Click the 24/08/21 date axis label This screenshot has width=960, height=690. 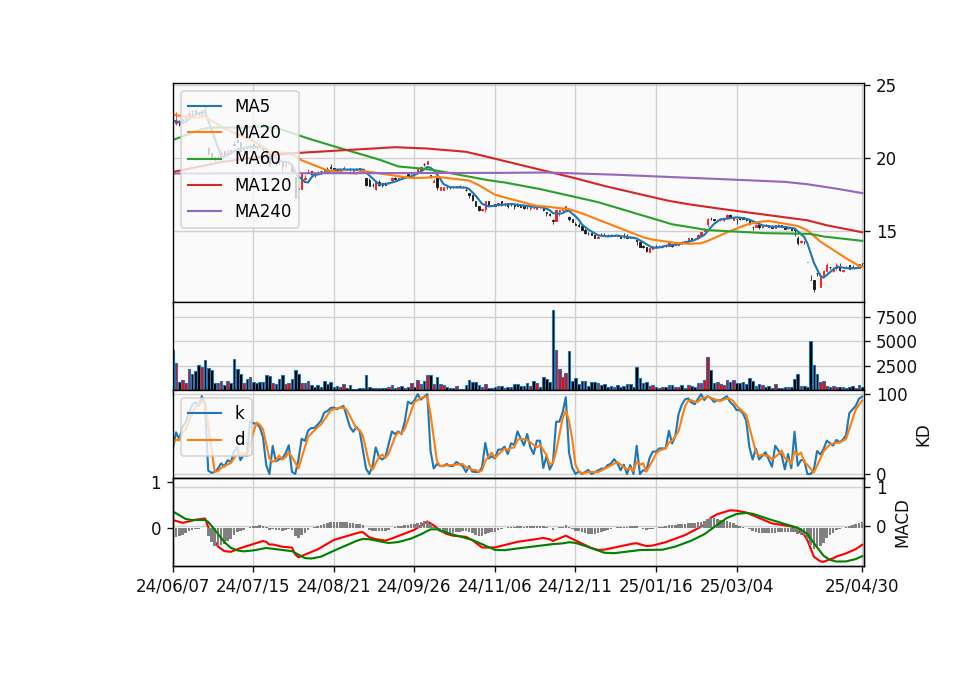coord(334,586)
